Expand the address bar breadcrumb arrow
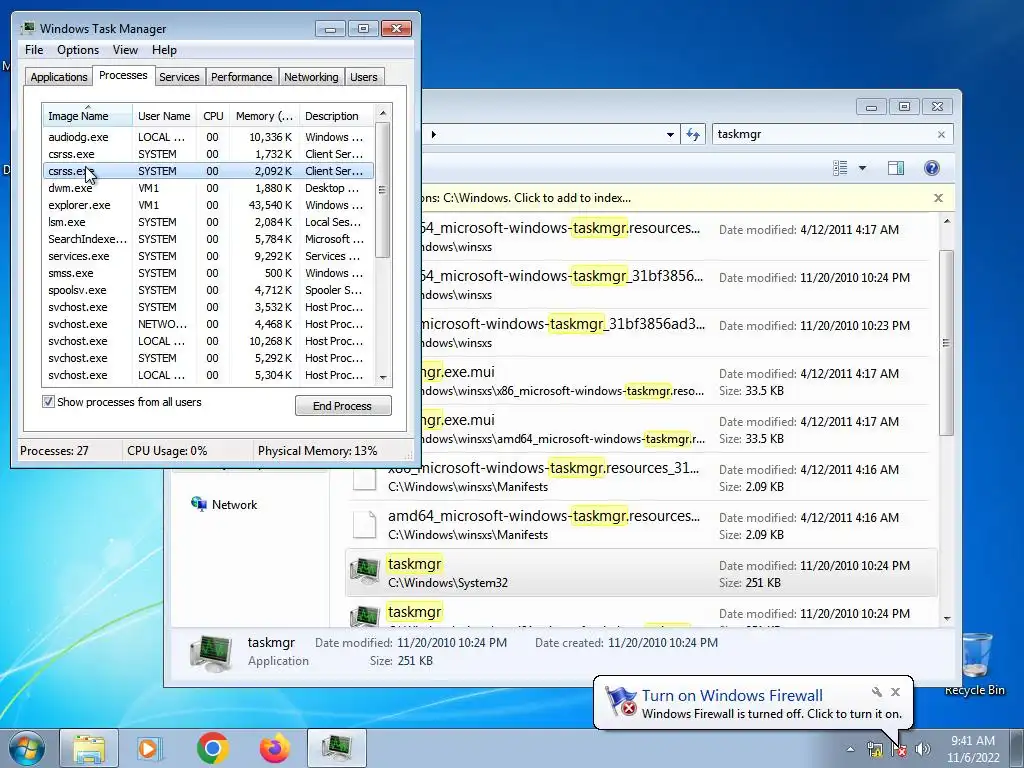Screen dimensions: 1024x768 [x=434, y=135]
